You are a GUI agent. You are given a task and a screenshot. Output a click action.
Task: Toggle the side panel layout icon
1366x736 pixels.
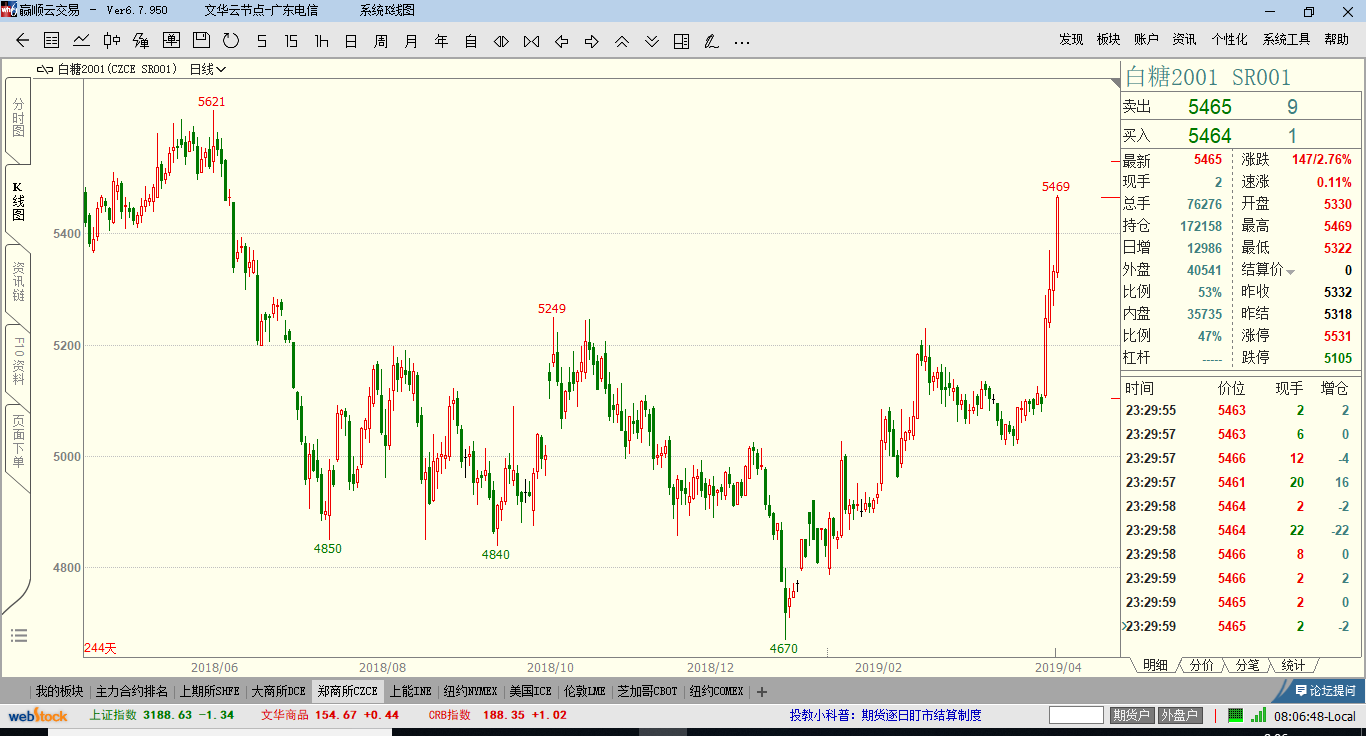click(681, 41)
